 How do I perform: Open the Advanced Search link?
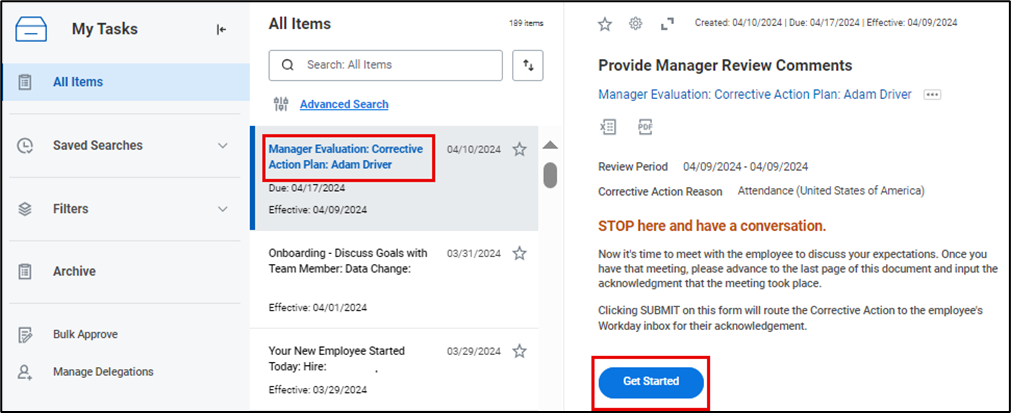pyautogui.click(x=344, y=104)
